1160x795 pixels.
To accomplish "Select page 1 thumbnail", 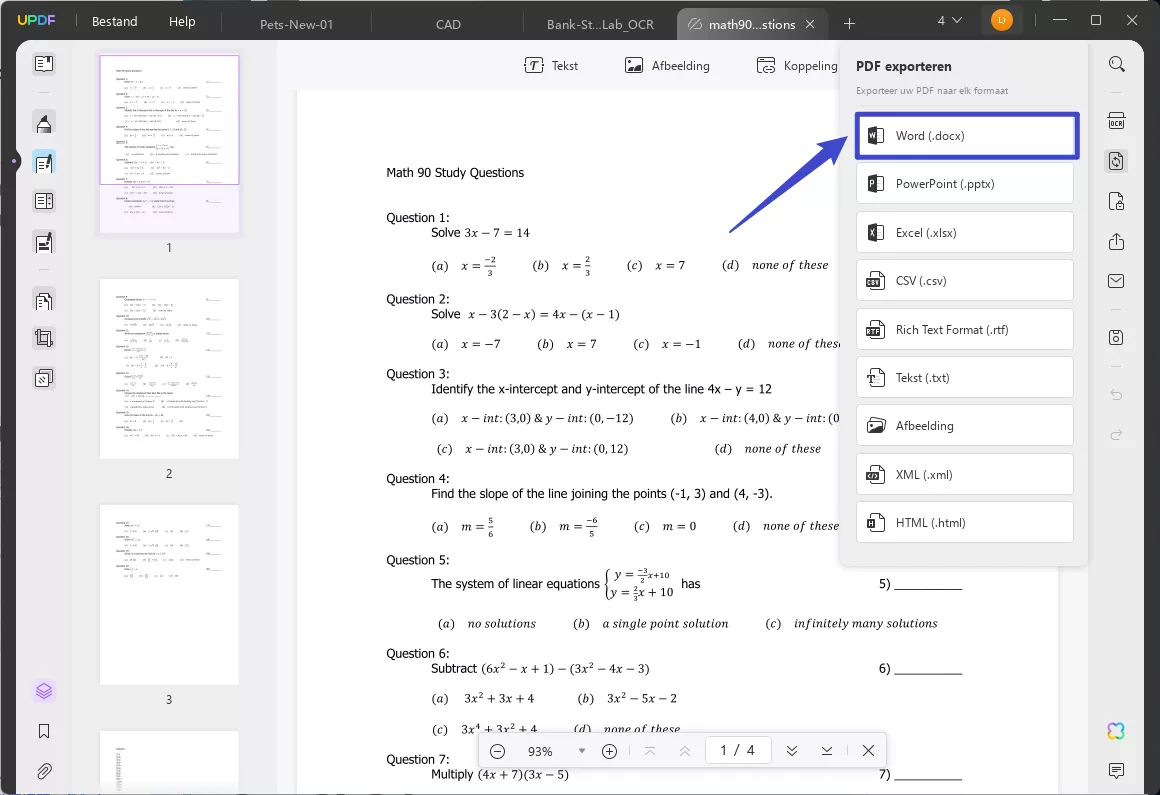I will pyautogui.click(x=169, y=144).
